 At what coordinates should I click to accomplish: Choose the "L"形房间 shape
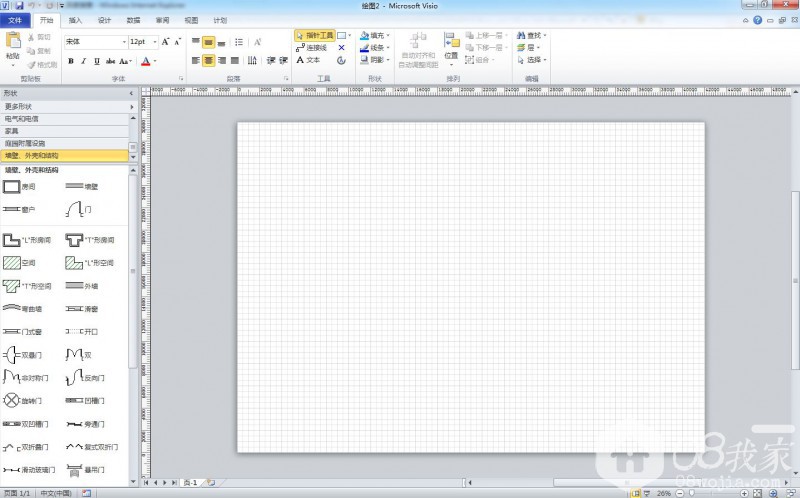12,240
